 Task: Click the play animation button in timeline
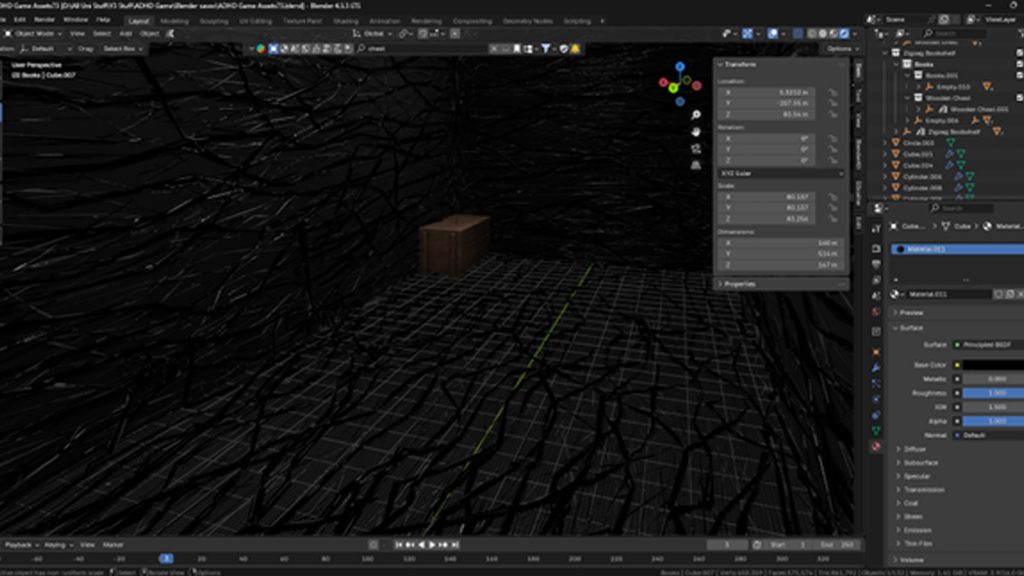[x=431, y=545]
